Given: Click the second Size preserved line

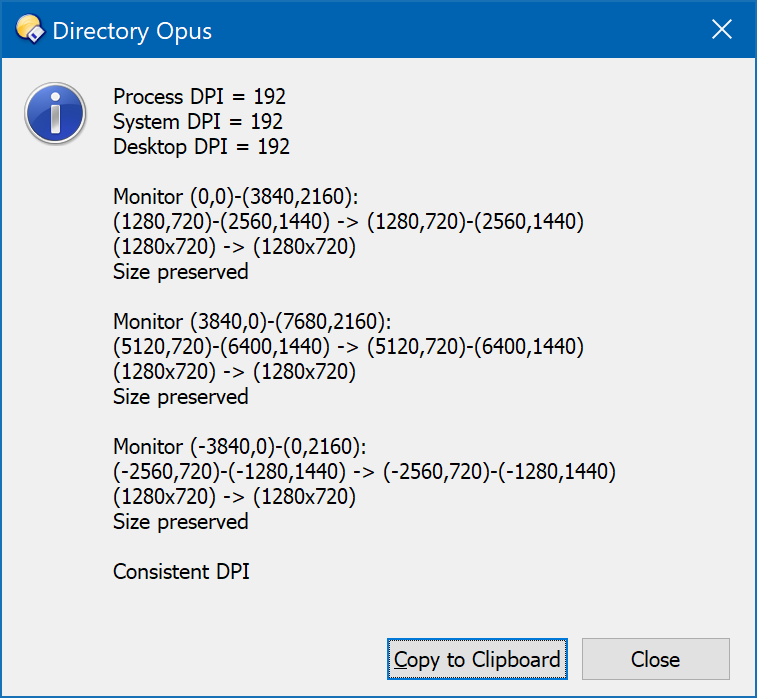Looking at the screenshot, I should click(x=181, y=397).
